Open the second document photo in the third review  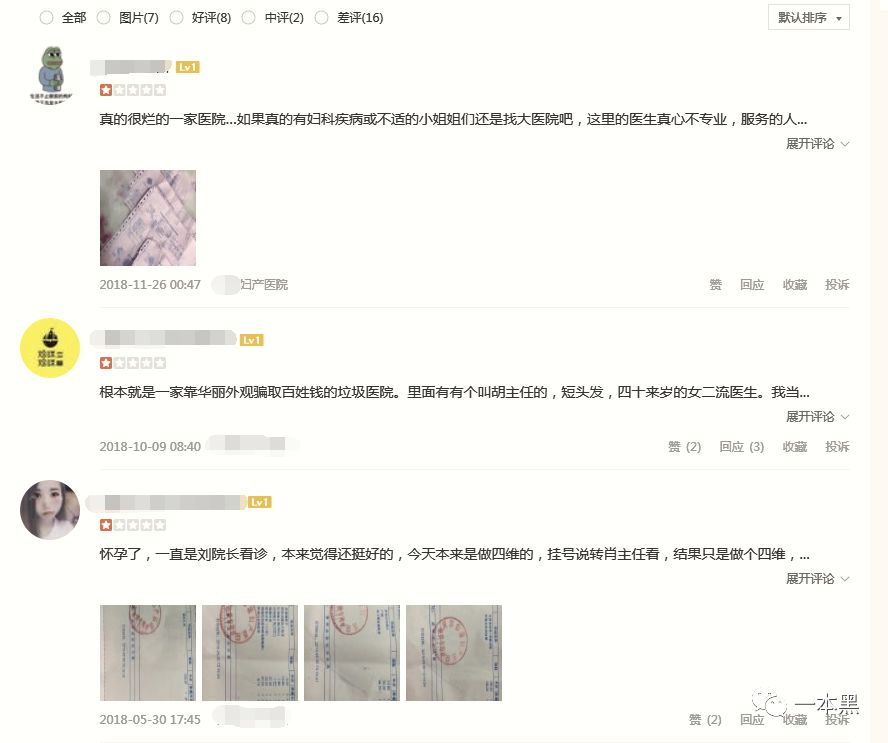click(x=250, y=653)
